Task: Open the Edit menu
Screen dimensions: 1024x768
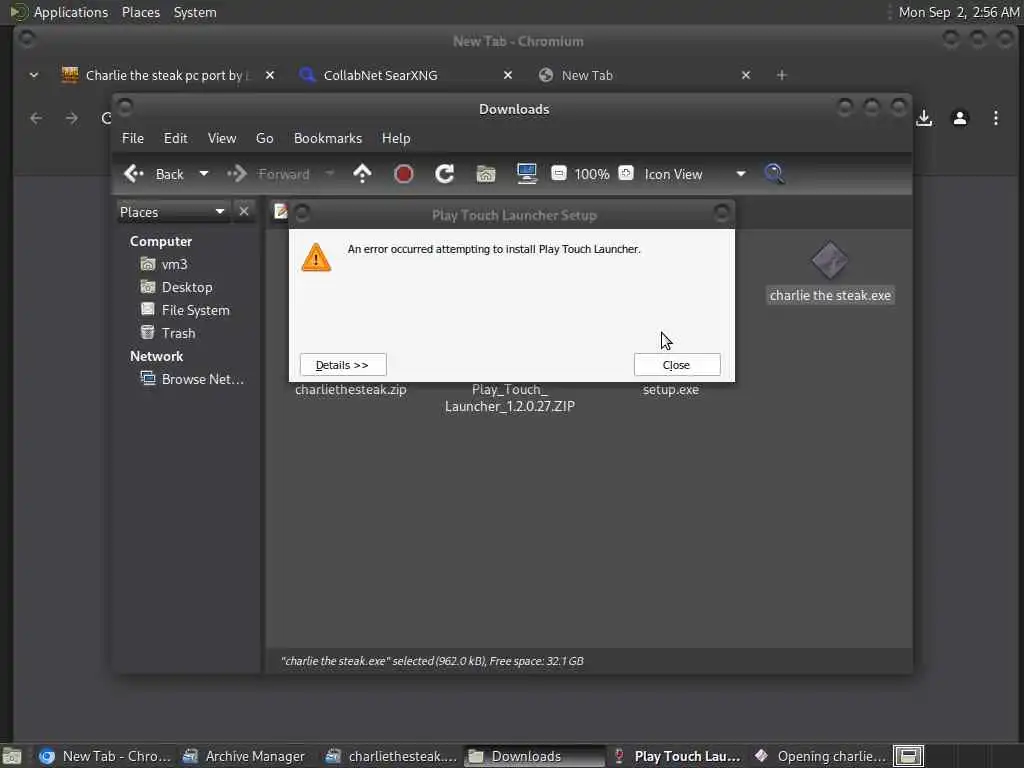Action: click(176, 138)
